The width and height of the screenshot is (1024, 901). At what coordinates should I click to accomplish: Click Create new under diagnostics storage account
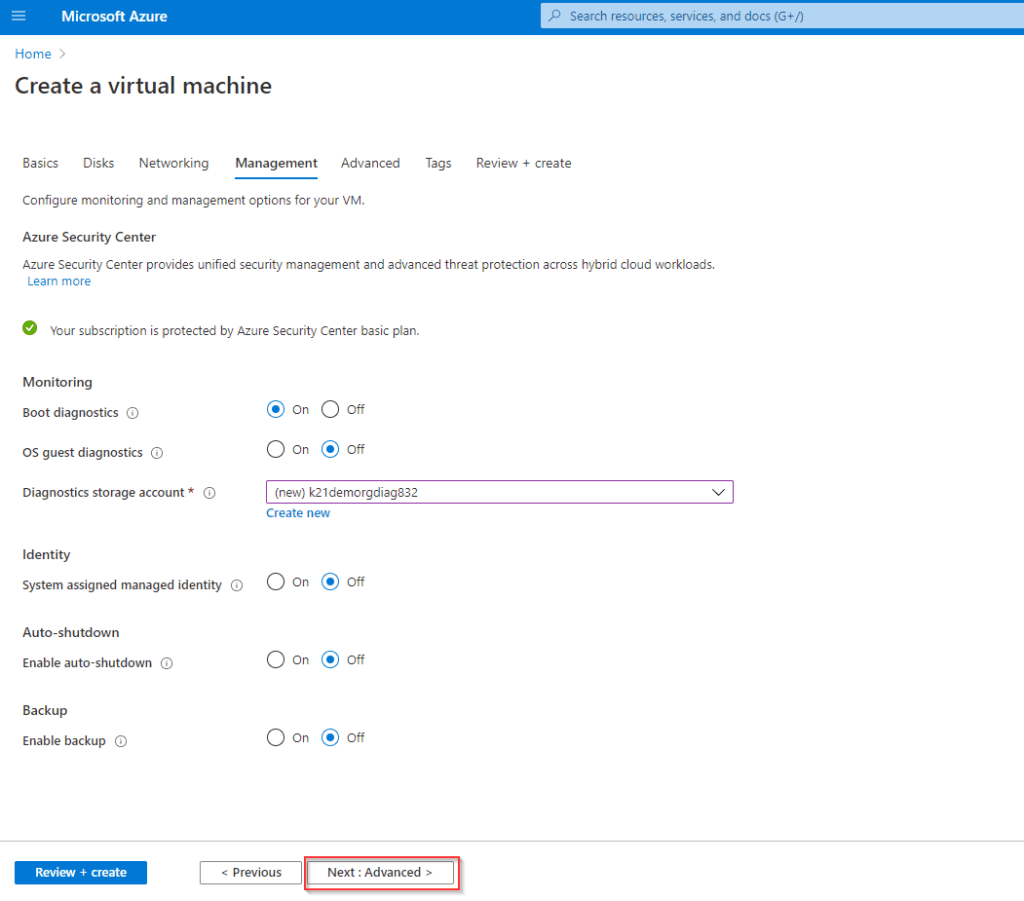298,512
